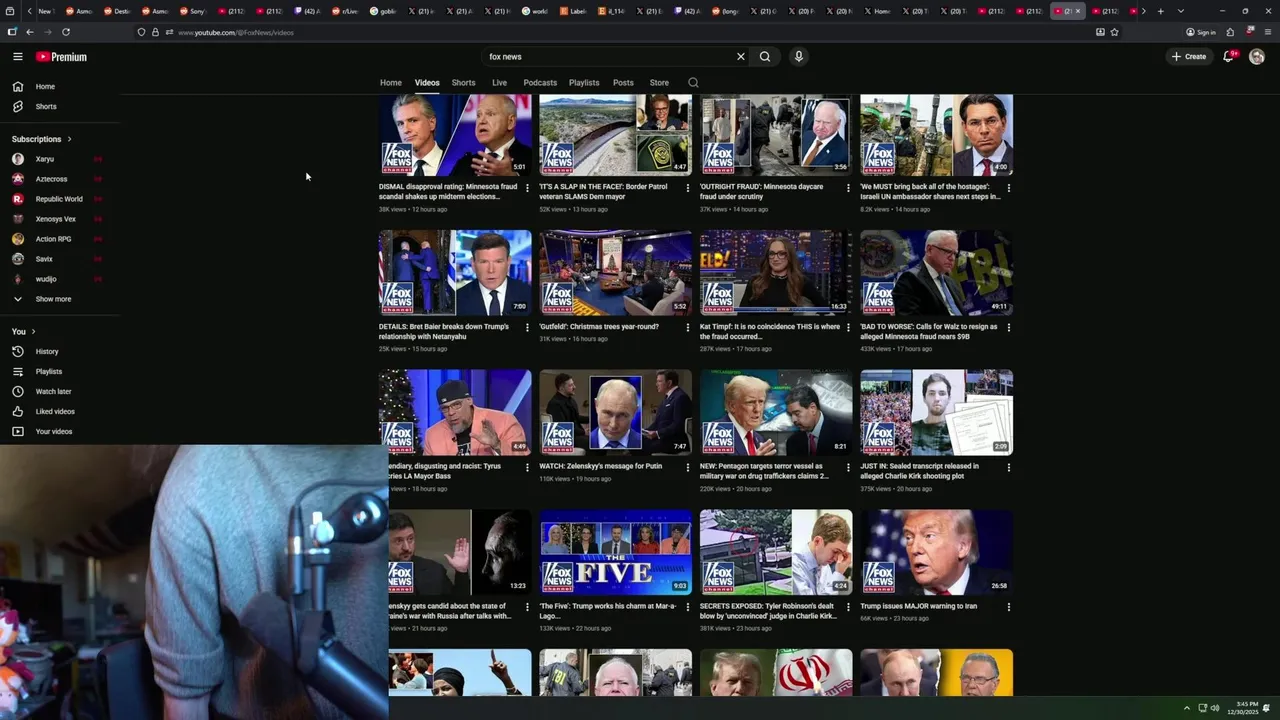
Task: Click the magnifier search button
Action: [765, 57]
